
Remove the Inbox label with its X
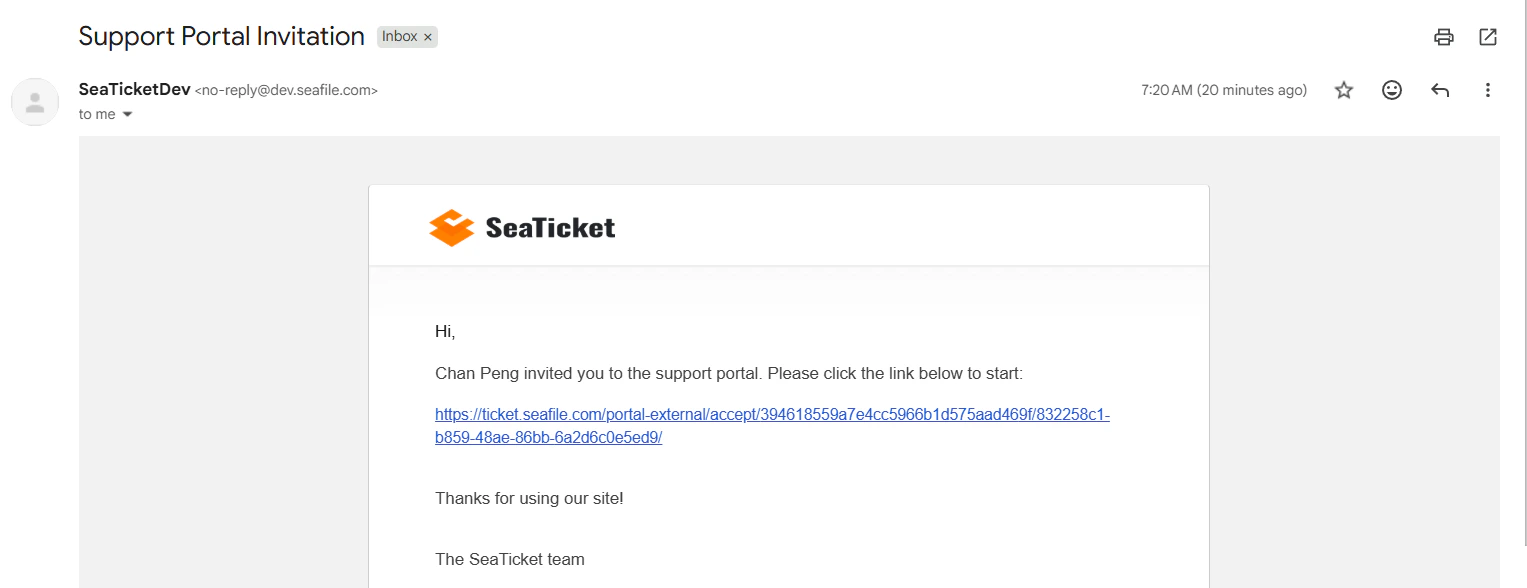pyautogui.click(x=428, y=37)
